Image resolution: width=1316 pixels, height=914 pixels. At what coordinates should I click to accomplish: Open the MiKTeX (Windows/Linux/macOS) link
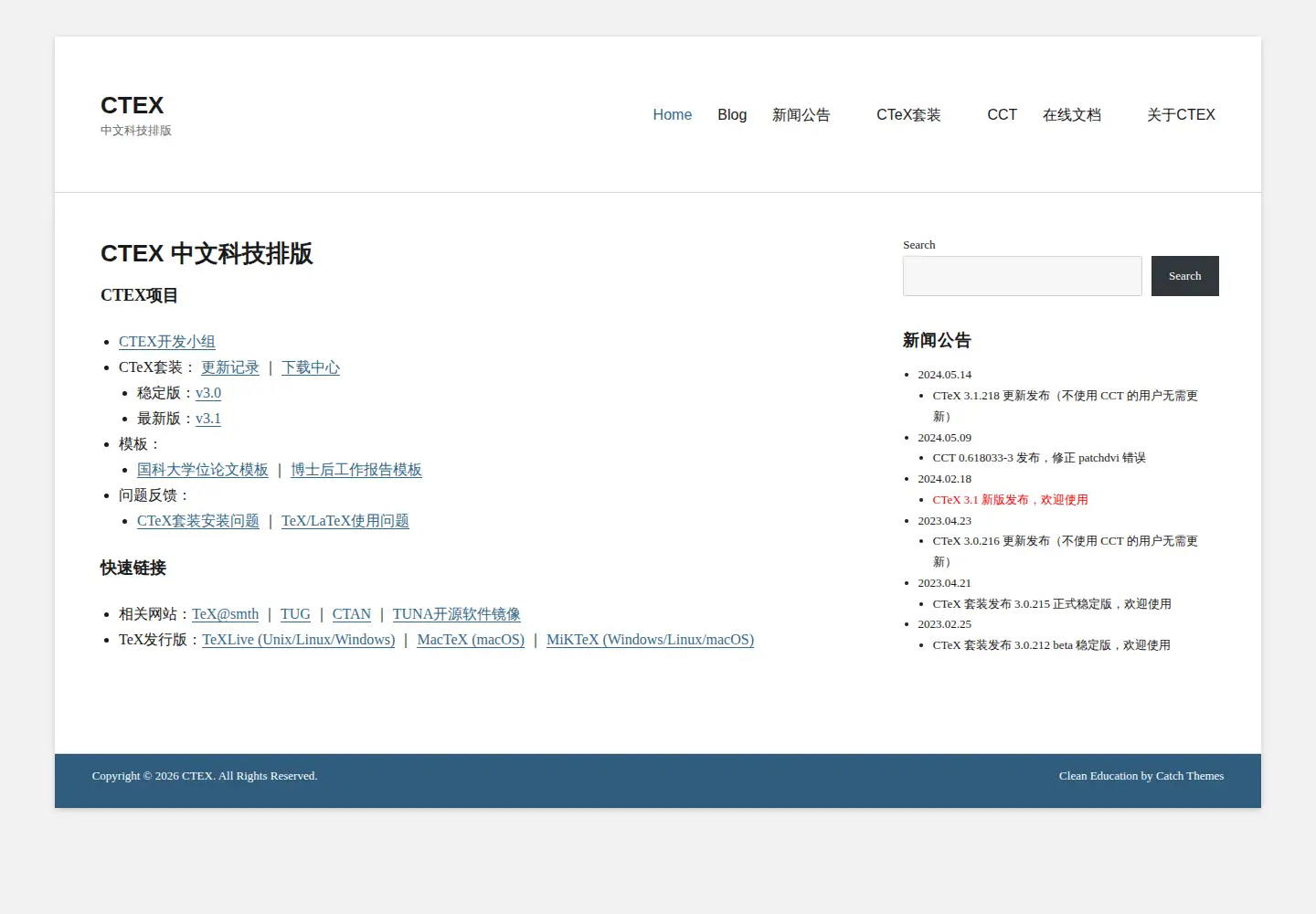point(650,640)
